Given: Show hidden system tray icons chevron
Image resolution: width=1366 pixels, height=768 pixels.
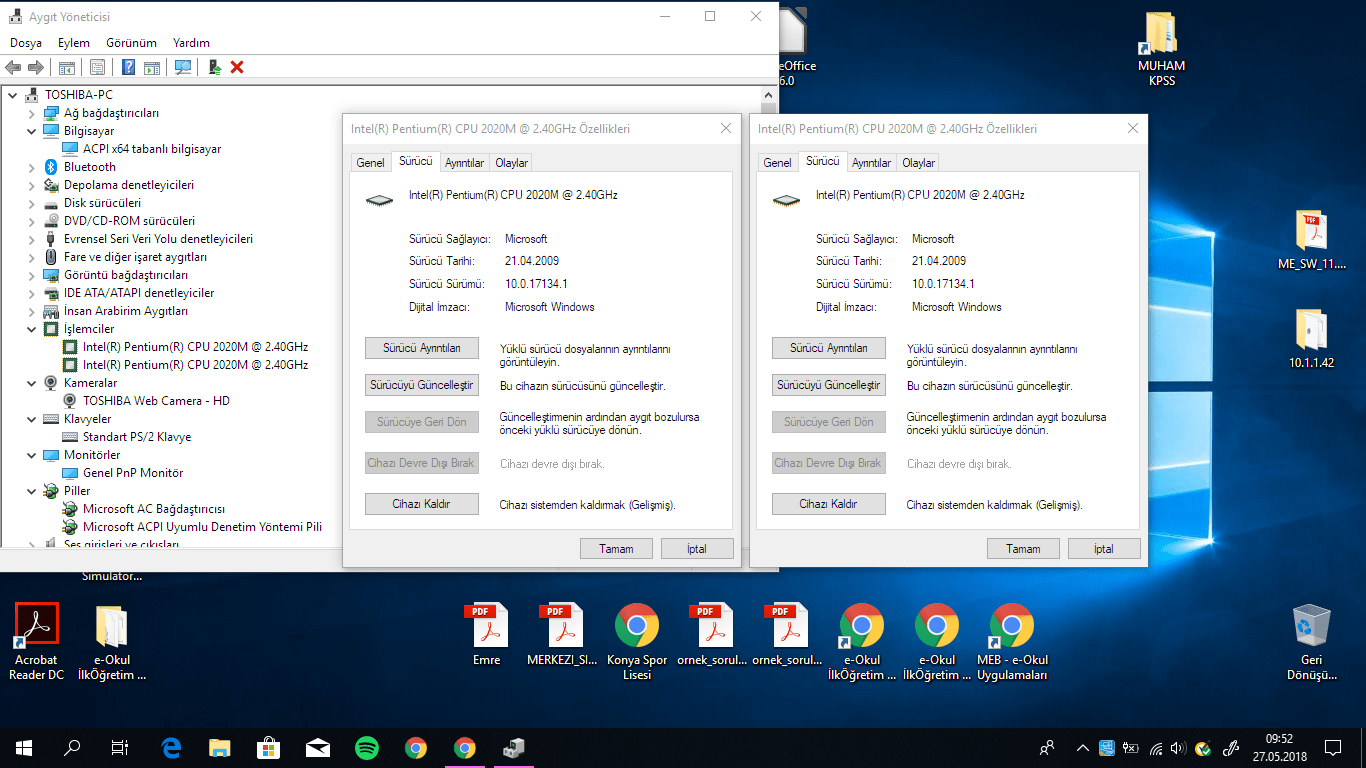Looking at the screenshot, I should (1083, 747).
